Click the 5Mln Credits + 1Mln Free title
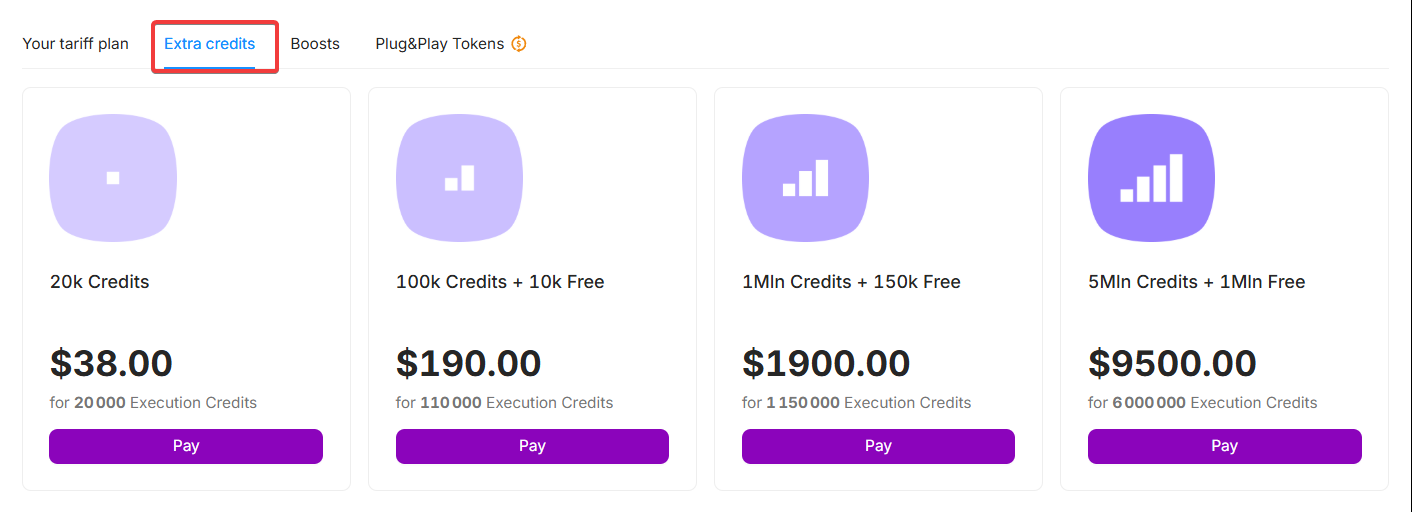The image size is (1412, 512). click(1197, 282)
